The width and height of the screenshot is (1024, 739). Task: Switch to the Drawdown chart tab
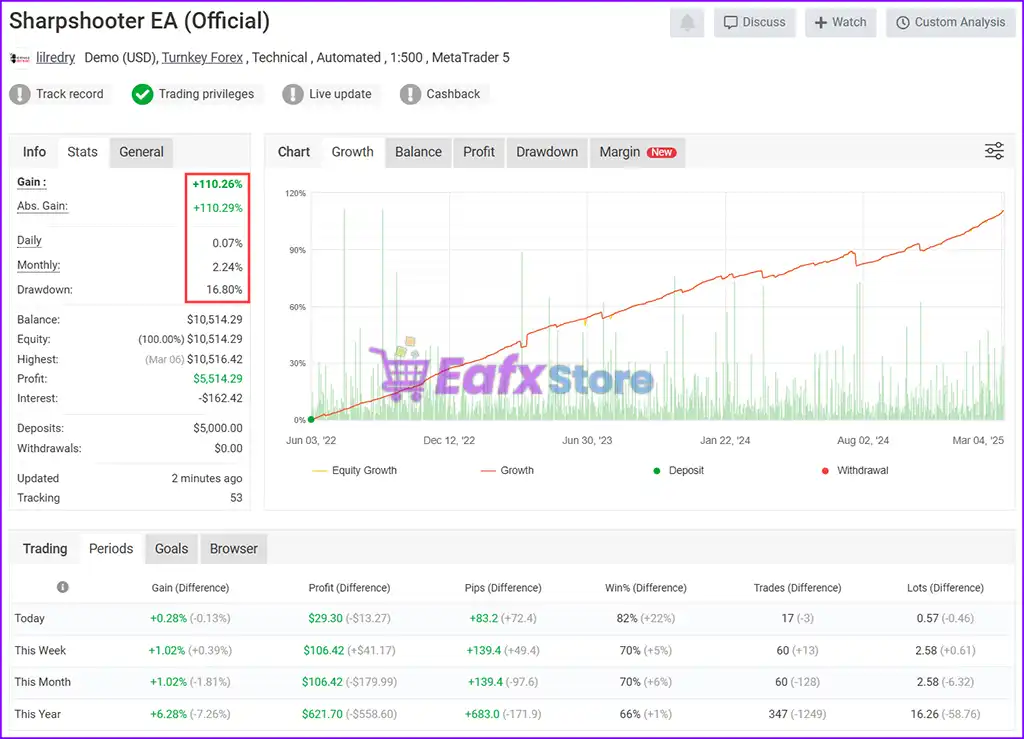click(546, 152)
